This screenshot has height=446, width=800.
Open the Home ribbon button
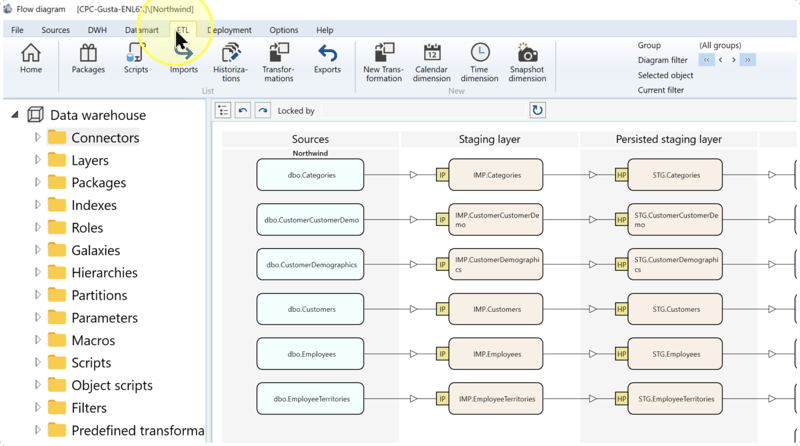(31, 59)
